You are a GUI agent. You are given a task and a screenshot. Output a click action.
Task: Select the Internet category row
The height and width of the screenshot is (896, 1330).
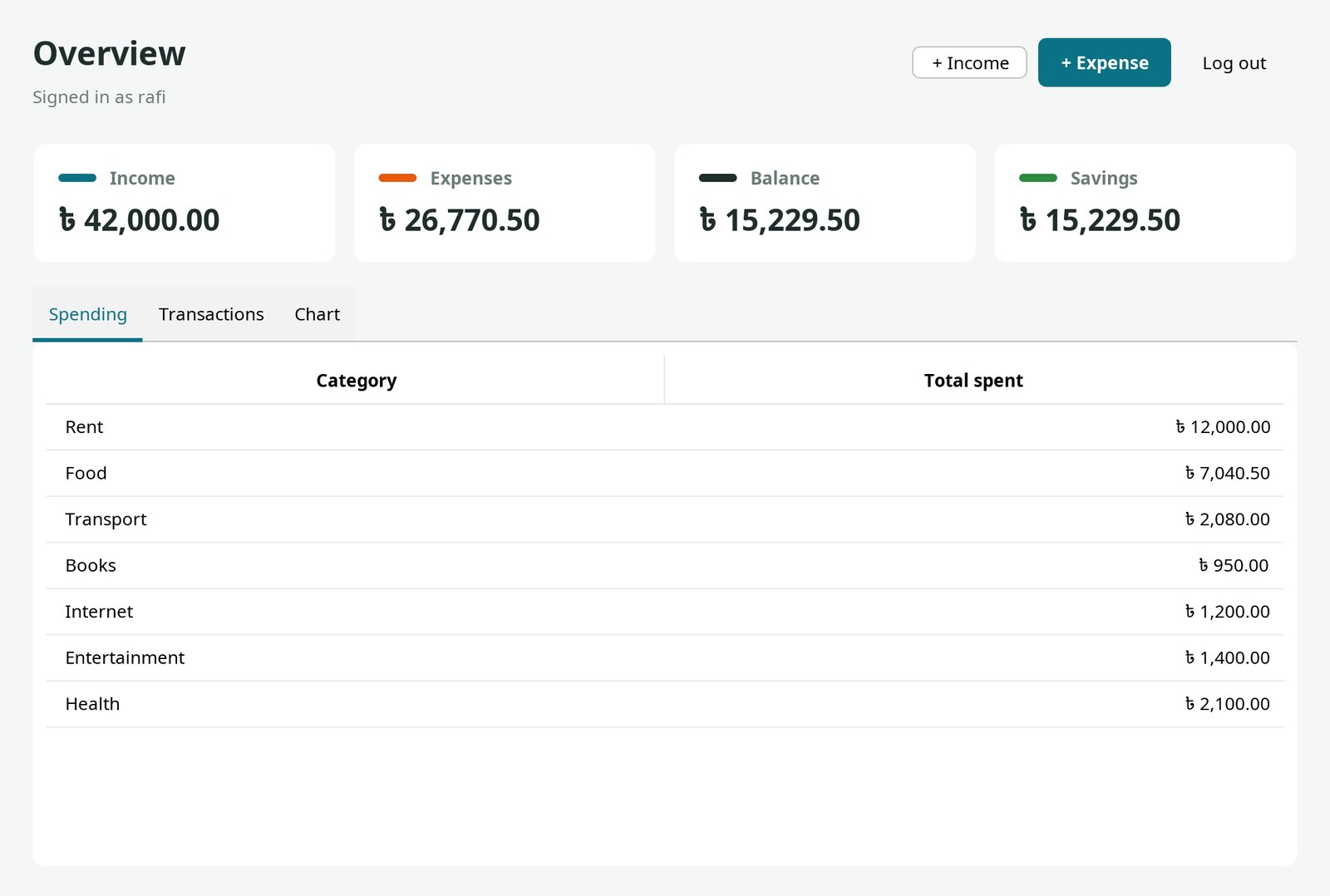665,612
